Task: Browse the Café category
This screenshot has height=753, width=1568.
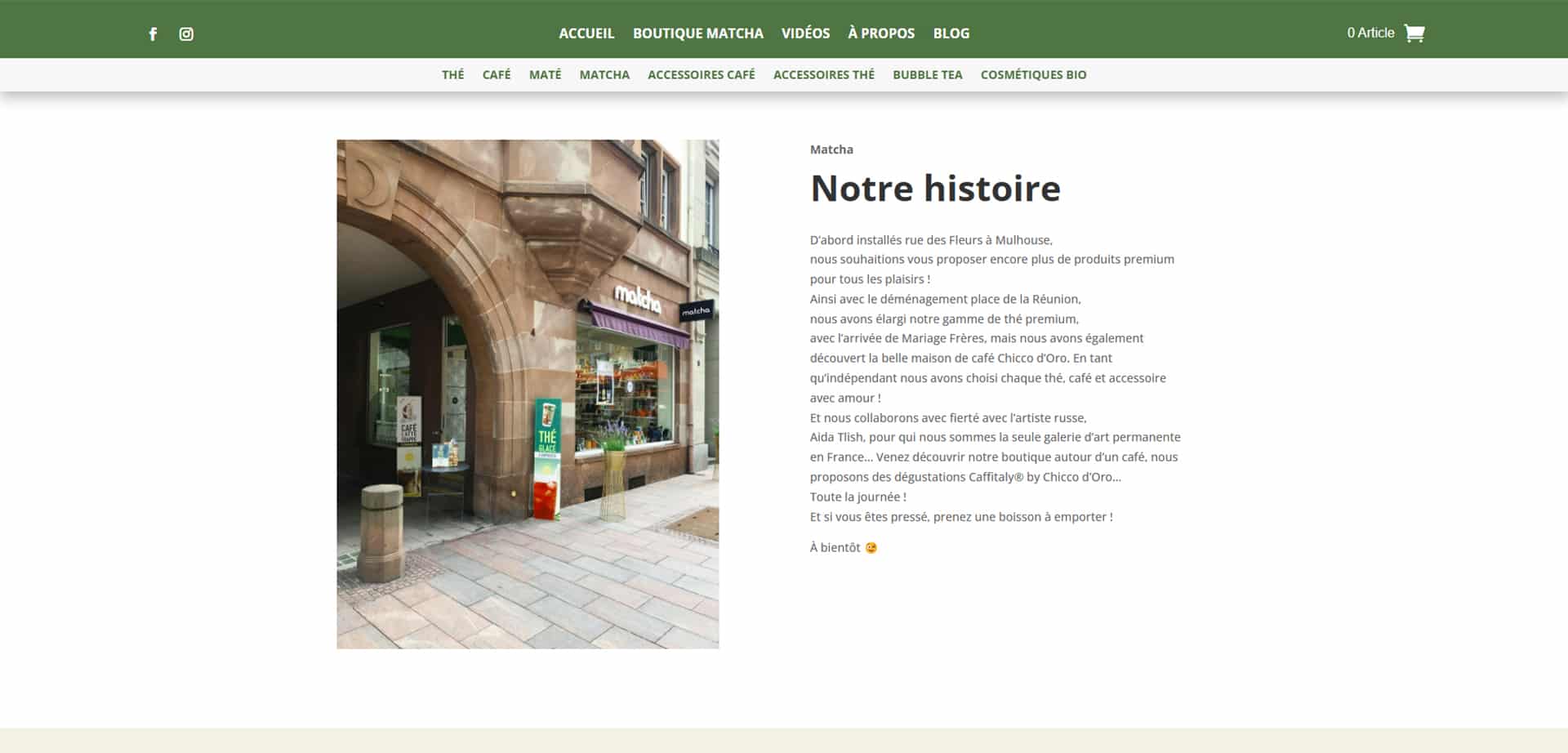Action: click(x=496, y=74)
